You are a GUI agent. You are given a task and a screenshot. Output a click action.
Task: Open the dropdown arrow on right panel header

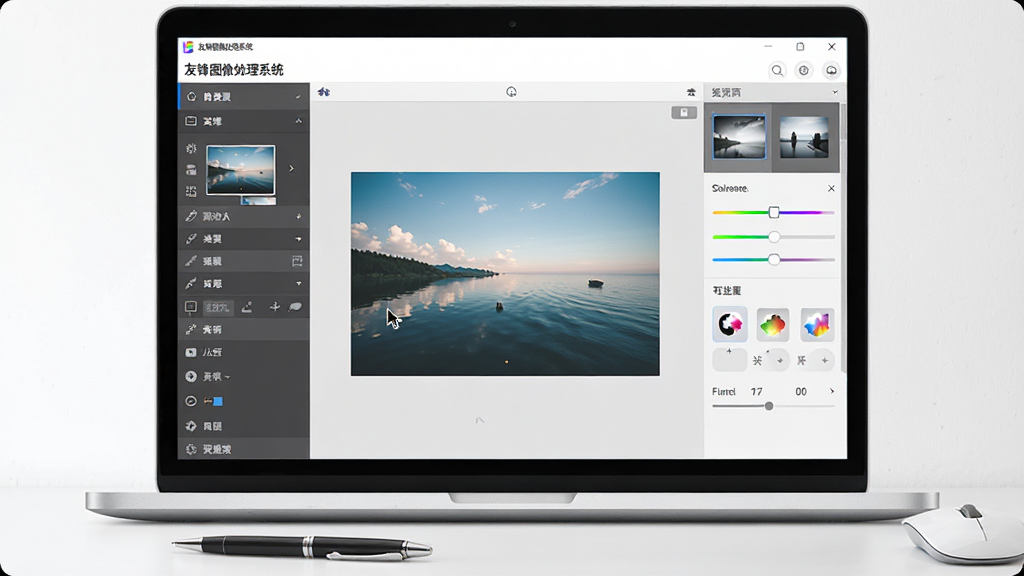pos(835,92)
